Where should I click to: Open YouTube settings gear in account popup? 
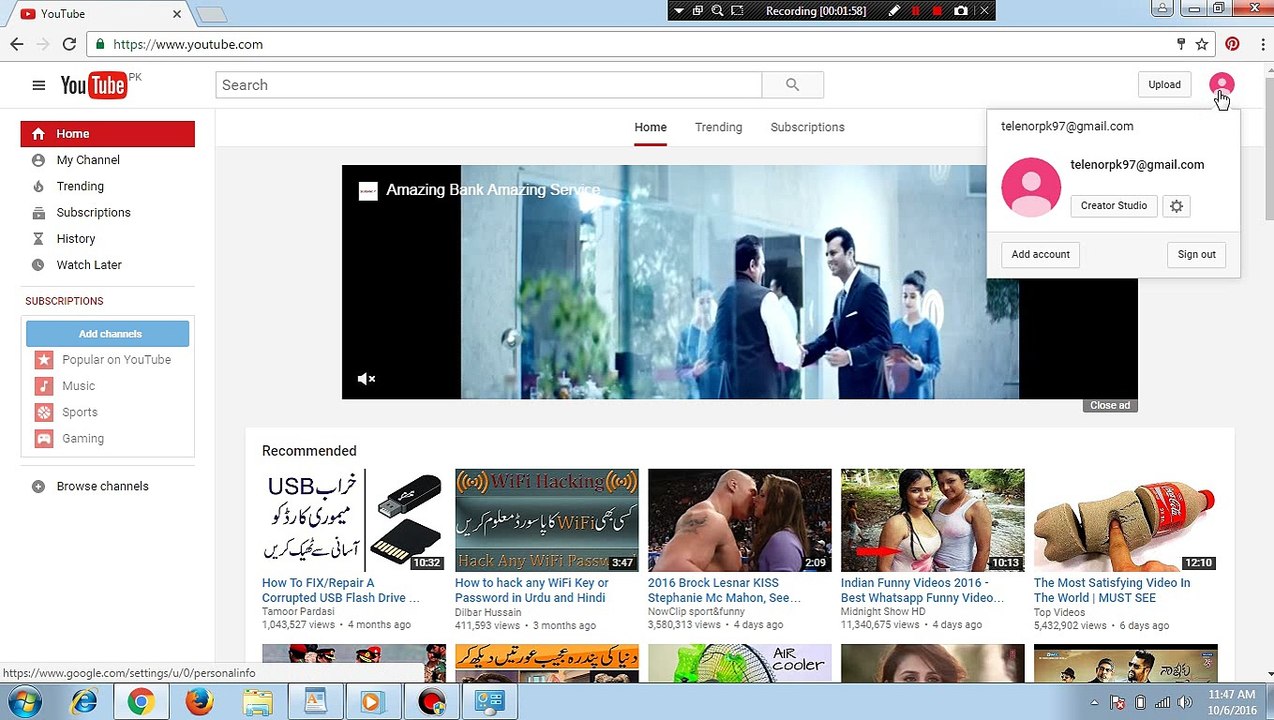[1176, 206]
